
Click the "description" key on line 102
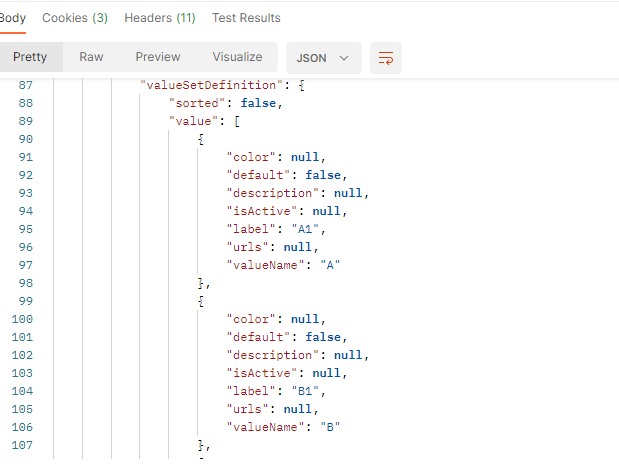[272, 355]
